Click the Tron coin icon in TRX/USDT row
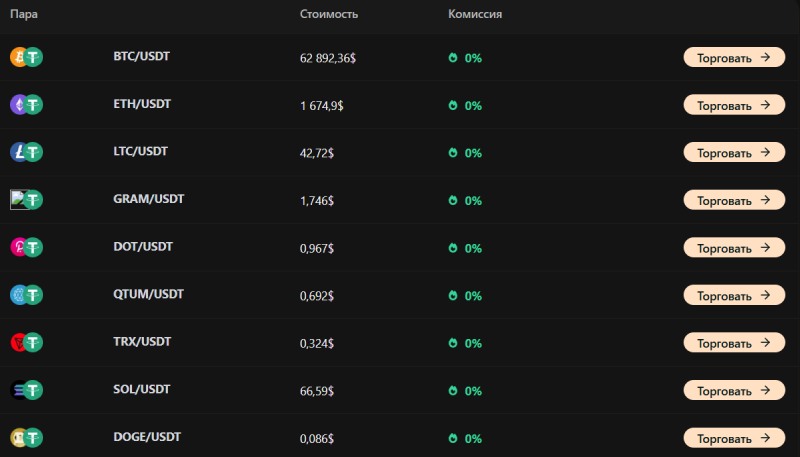The width and height of the screenshot is (800, 457). pyautogui.click(x=17, y=342)
